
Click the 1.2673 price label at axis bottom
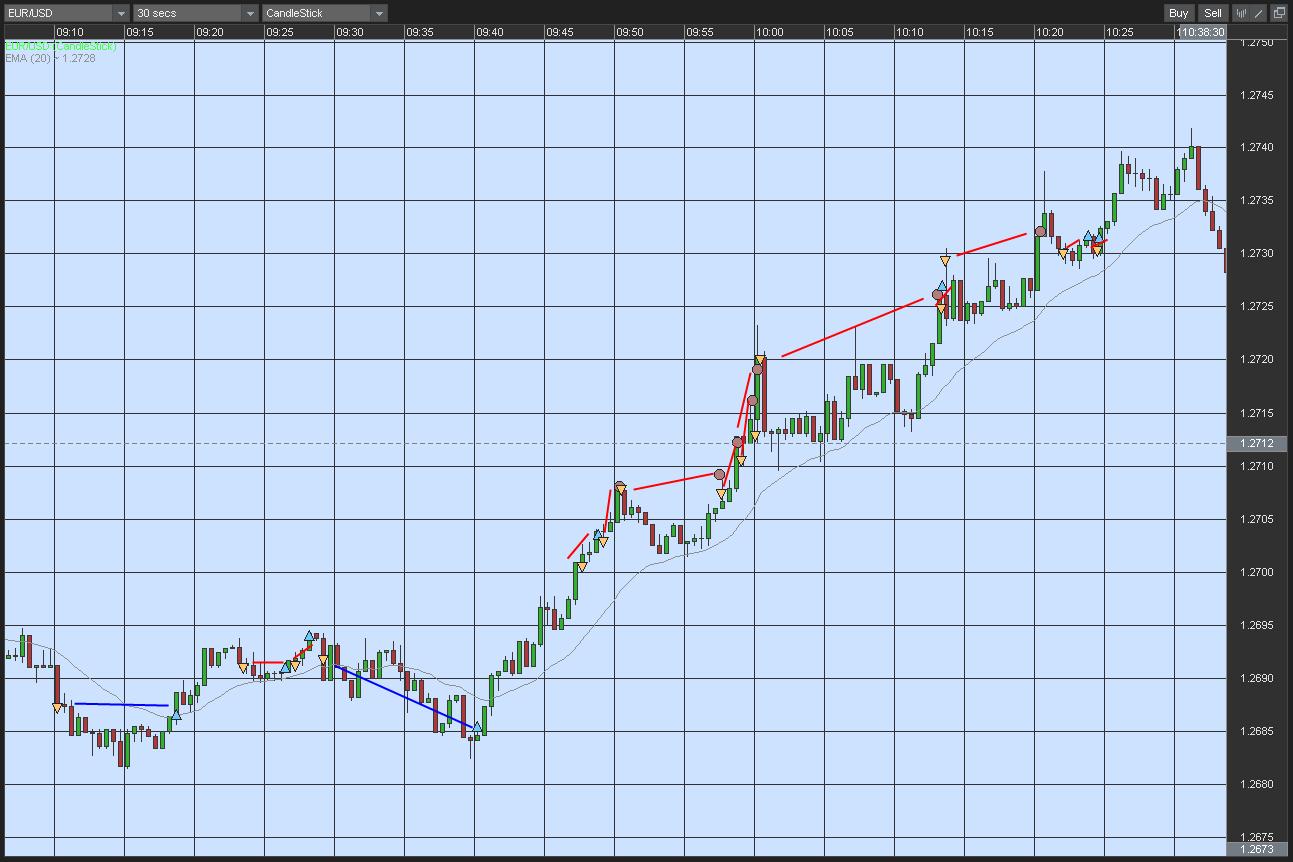[x=1256, y=850]
